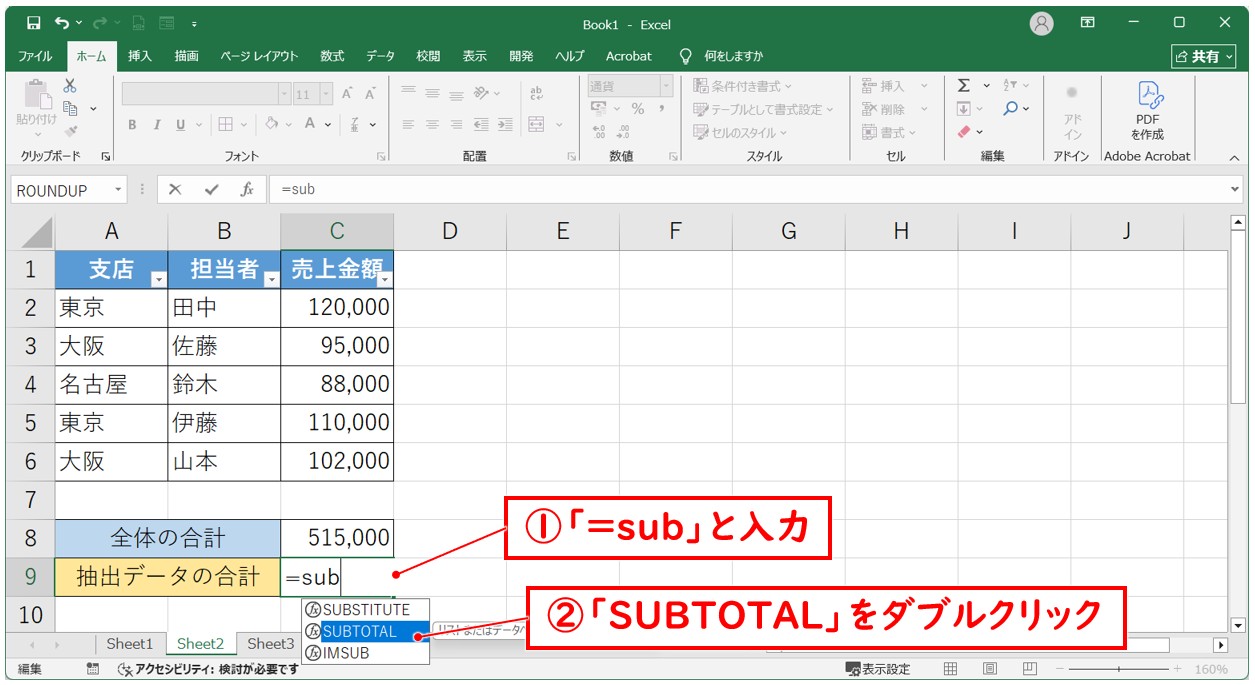Confirm formula entry with checkmark icon
The width and height of the screenshot is (1255, 685).
[211, 189]
